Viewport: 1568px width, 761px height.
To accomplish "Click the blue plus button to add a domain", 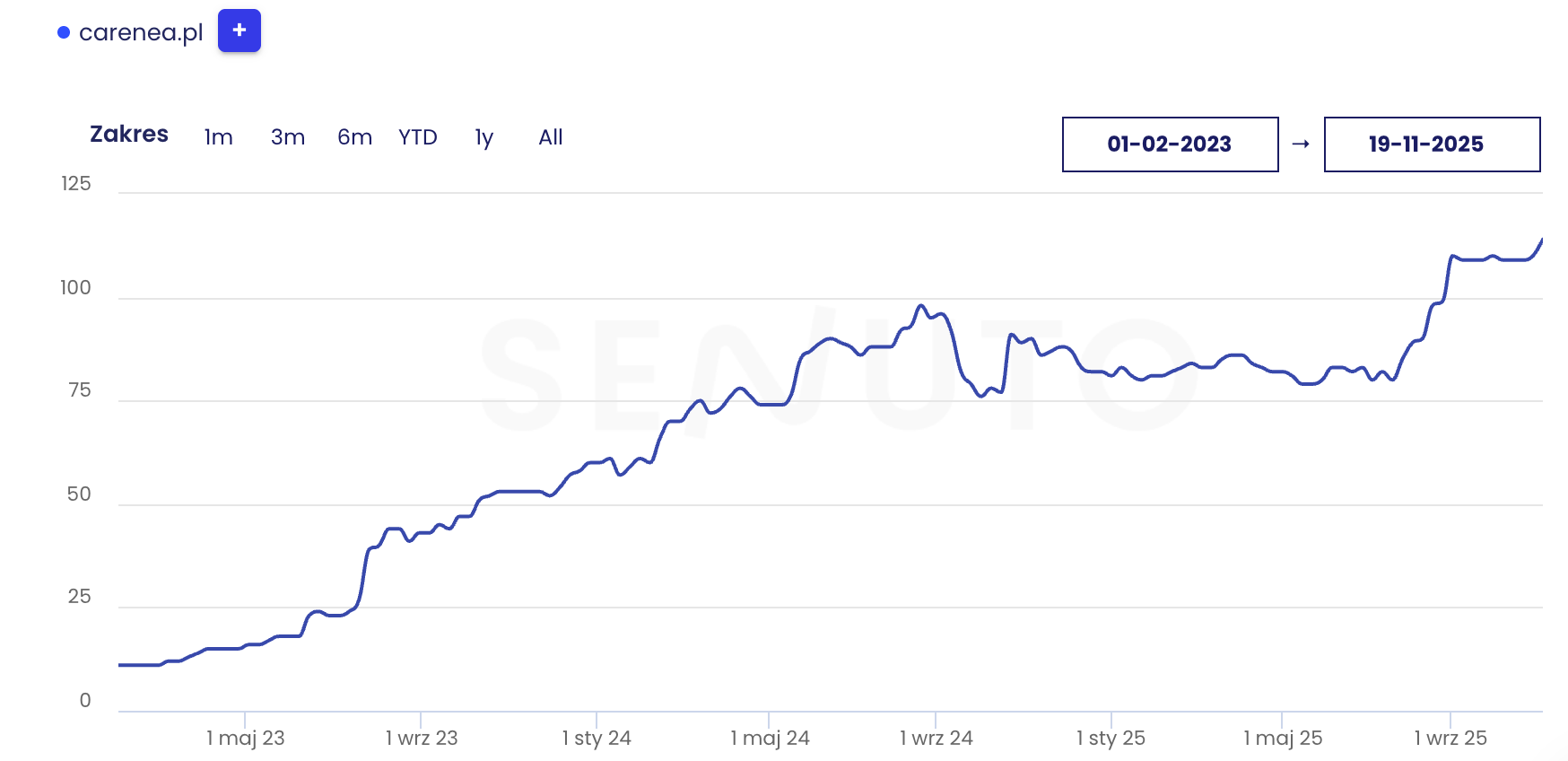I will point(239,31).
